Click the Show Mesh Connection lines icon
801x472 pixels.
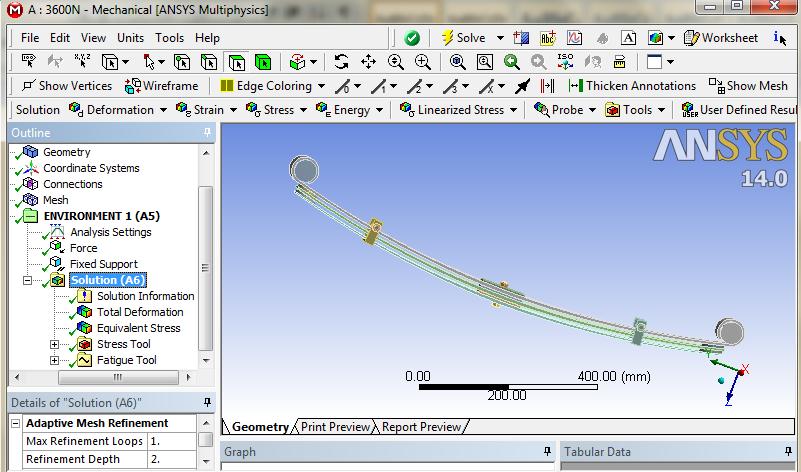[x=547, y=86]
